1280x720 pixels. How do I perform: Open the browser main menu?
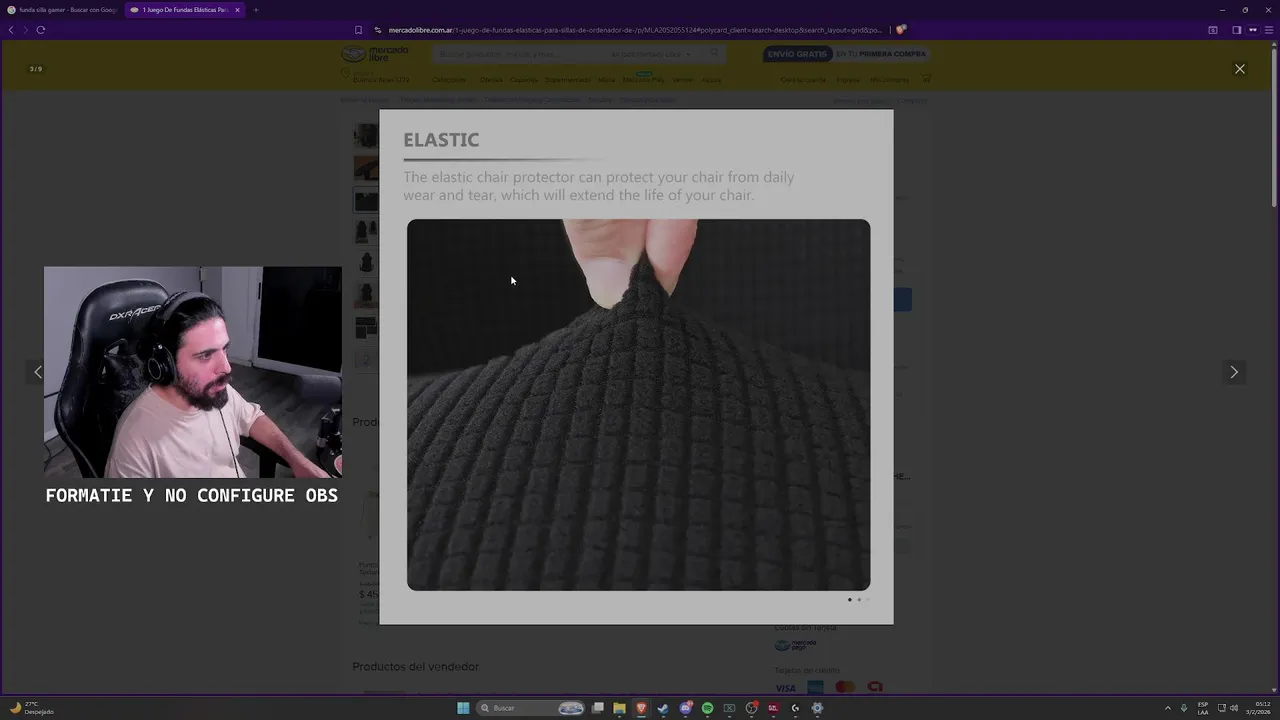click(x=1267, y=30)
